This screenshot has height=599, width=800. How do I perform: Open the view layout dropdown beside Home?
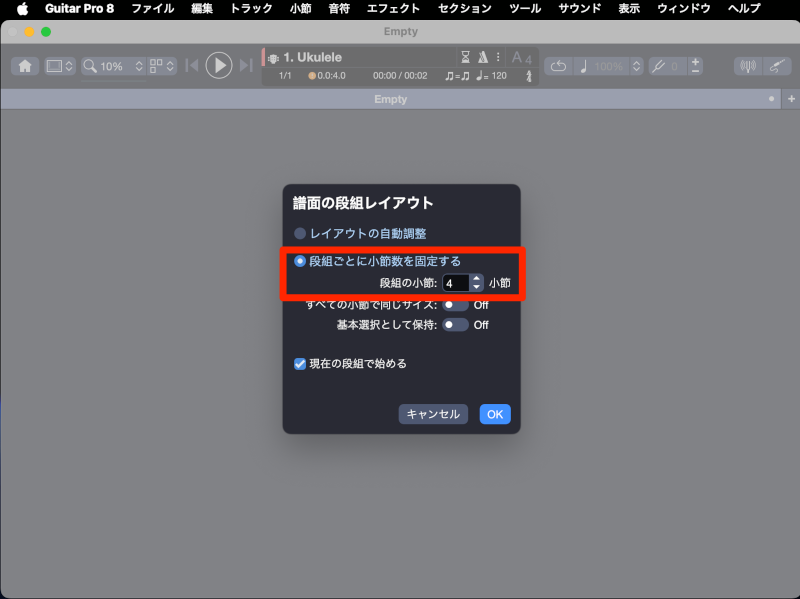[60, 66]
